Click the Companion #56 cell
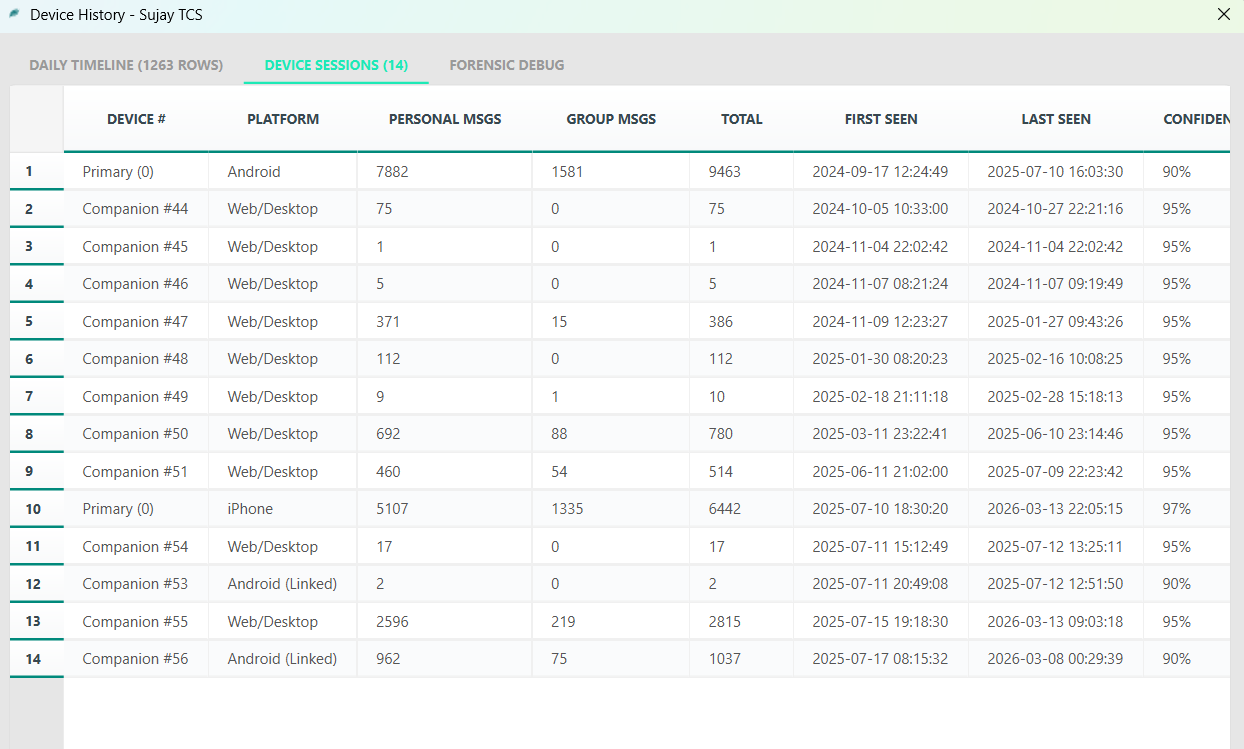 [136, 659]
